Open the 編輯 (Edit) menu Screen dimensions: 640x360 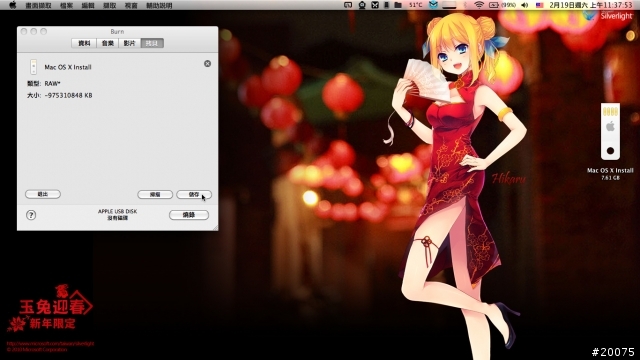tap(88, 5)
